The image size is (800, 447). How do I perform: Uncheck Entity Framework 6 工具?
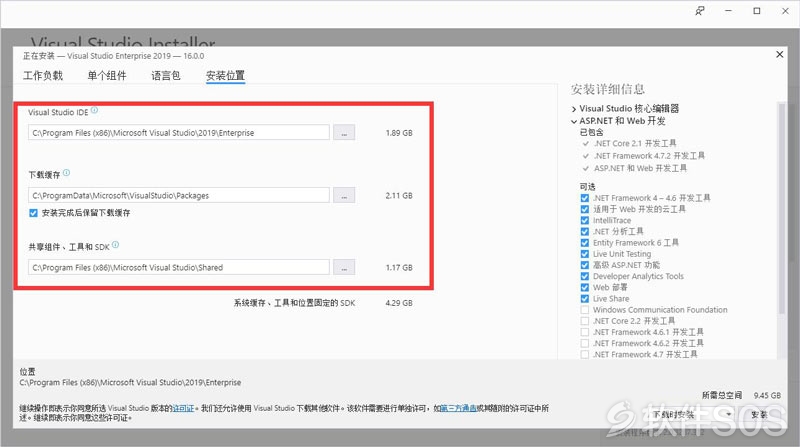tap(585, 243)
